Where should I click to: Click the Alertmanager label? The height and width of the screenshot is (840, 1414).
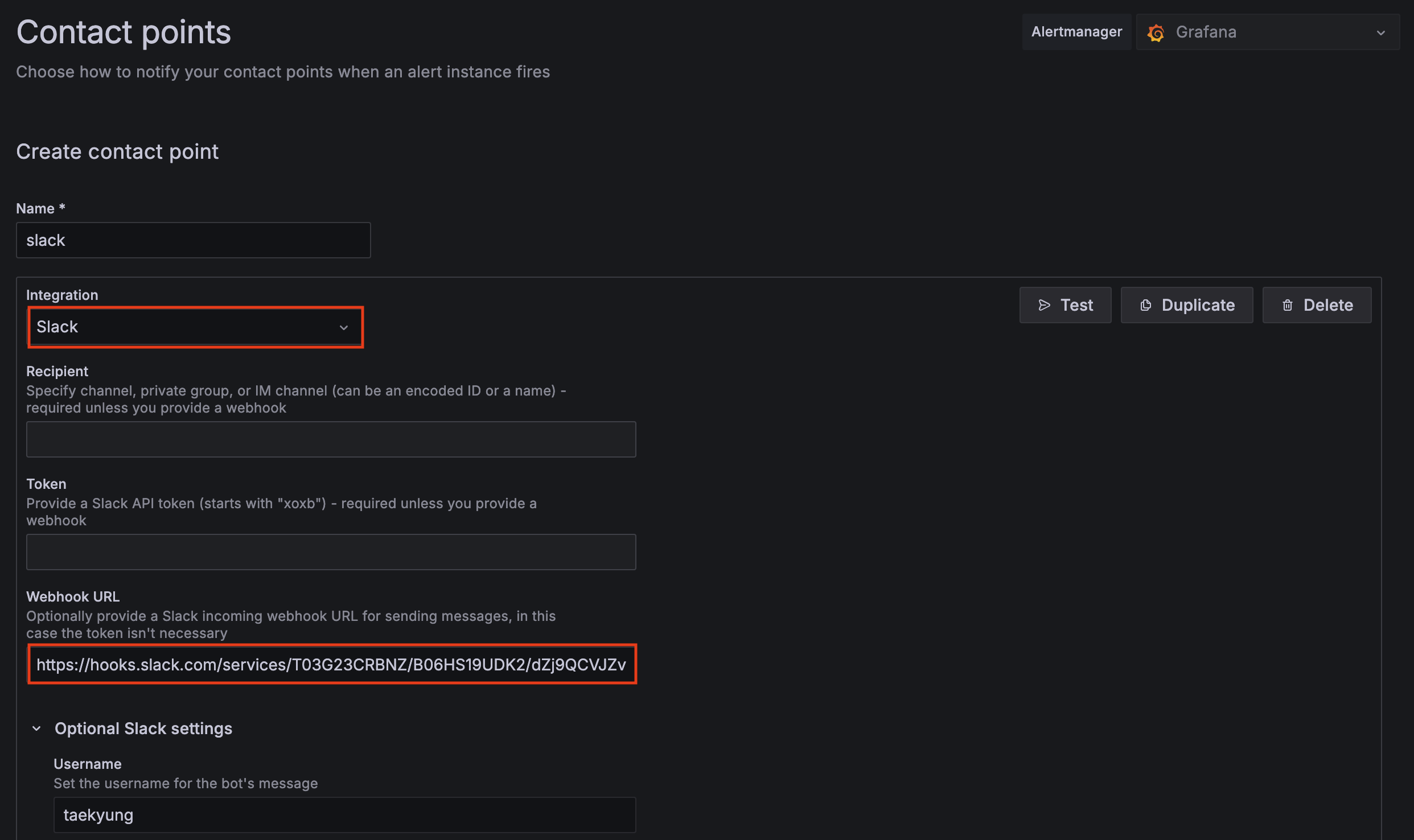[x=1076, y=32]
